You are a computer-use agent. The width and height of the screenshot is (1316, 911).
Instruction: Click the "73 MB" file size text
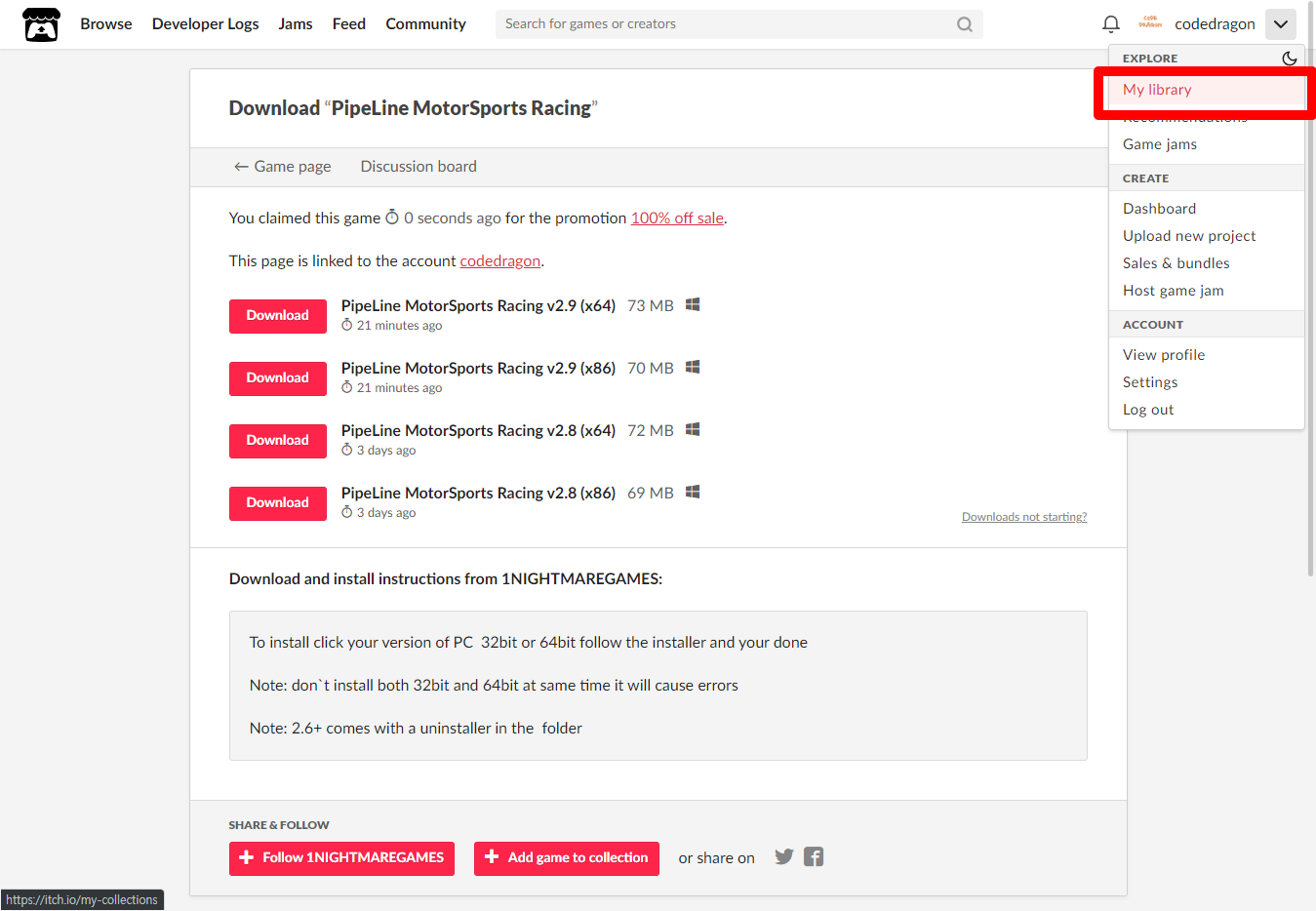coord(651,306)
